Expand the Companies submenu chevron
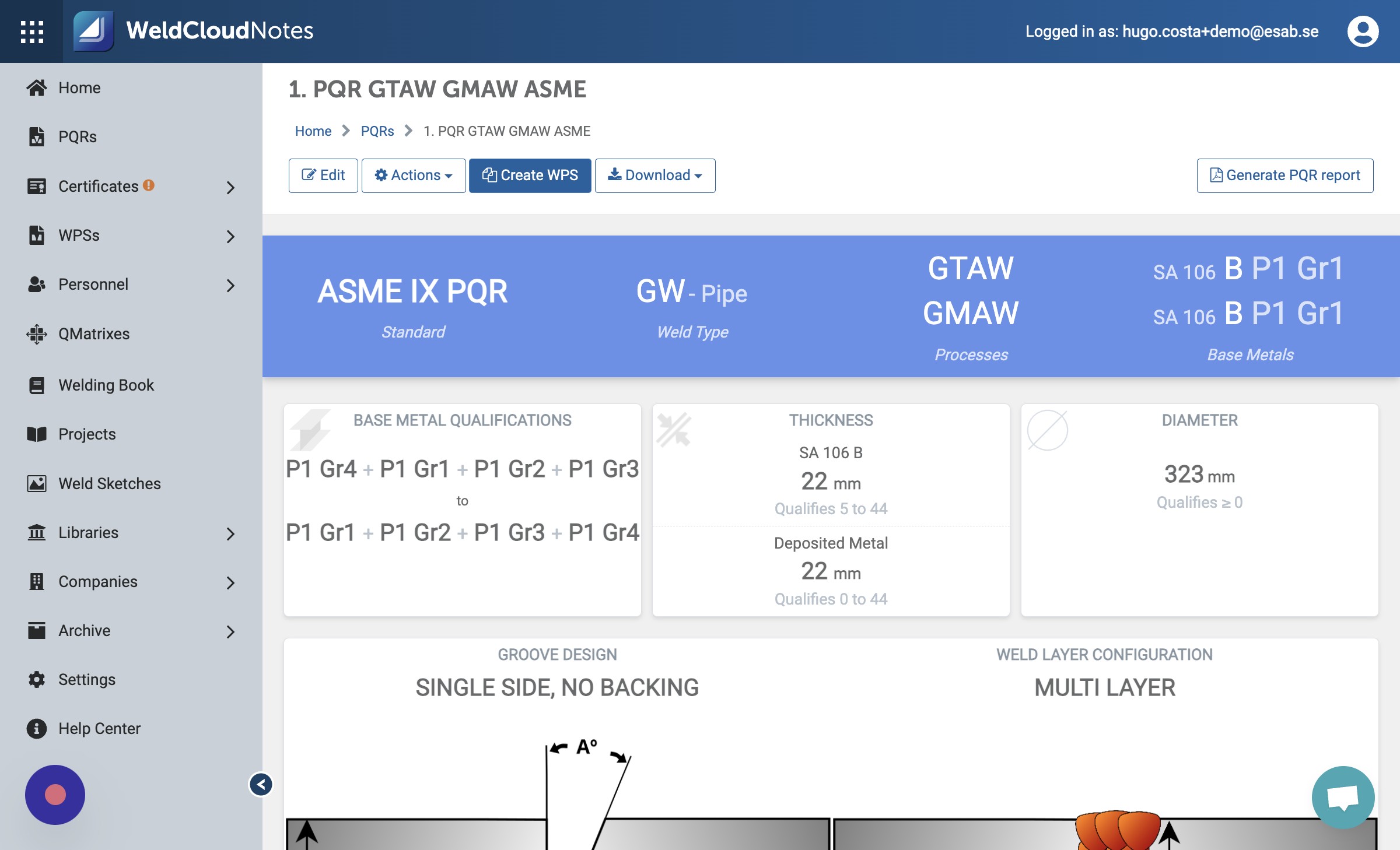This screenshot has width=1400, height=850. [230, 583]
